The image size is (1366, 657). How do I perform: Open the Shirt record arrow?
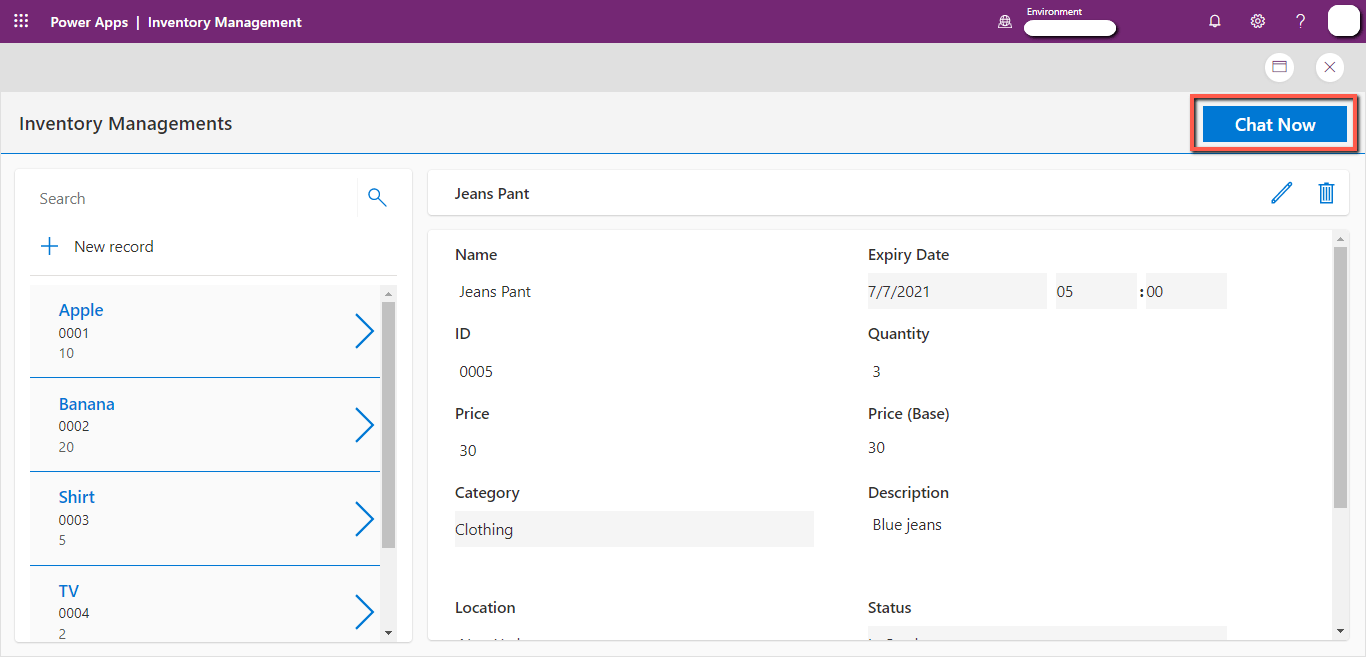pos(365,518)
